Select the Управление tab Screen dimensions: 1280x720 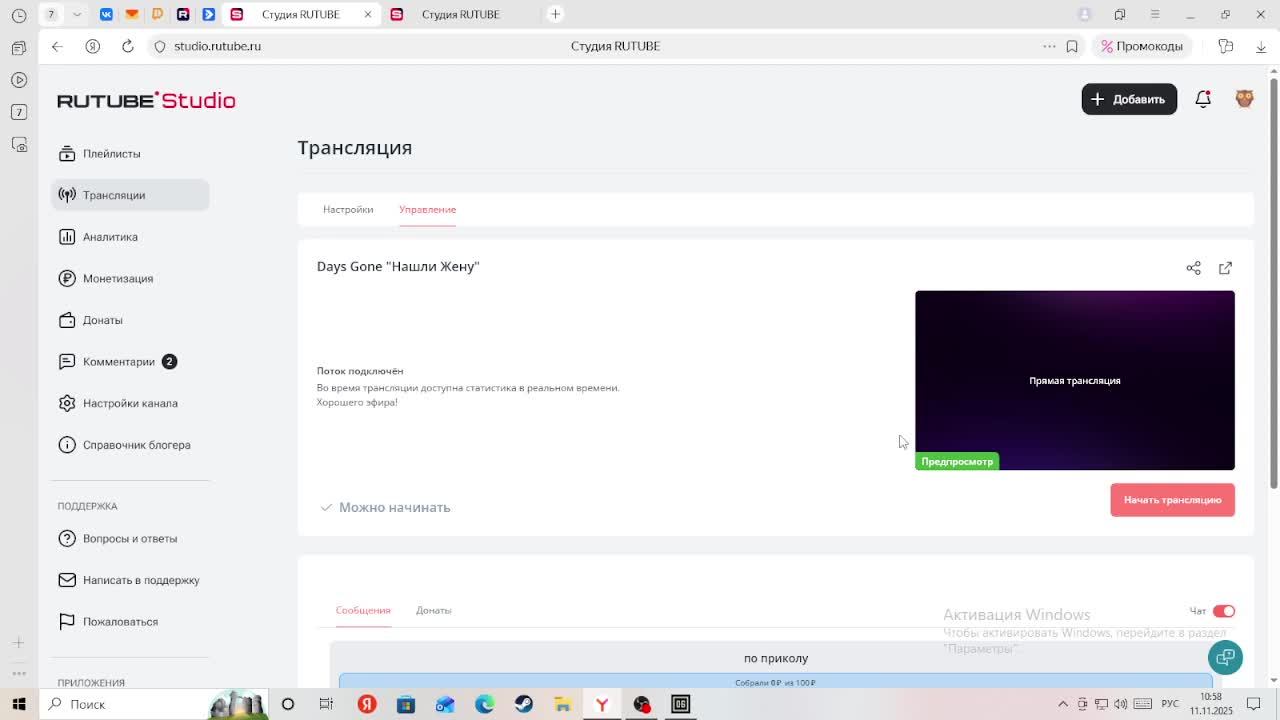click(427, 209)
